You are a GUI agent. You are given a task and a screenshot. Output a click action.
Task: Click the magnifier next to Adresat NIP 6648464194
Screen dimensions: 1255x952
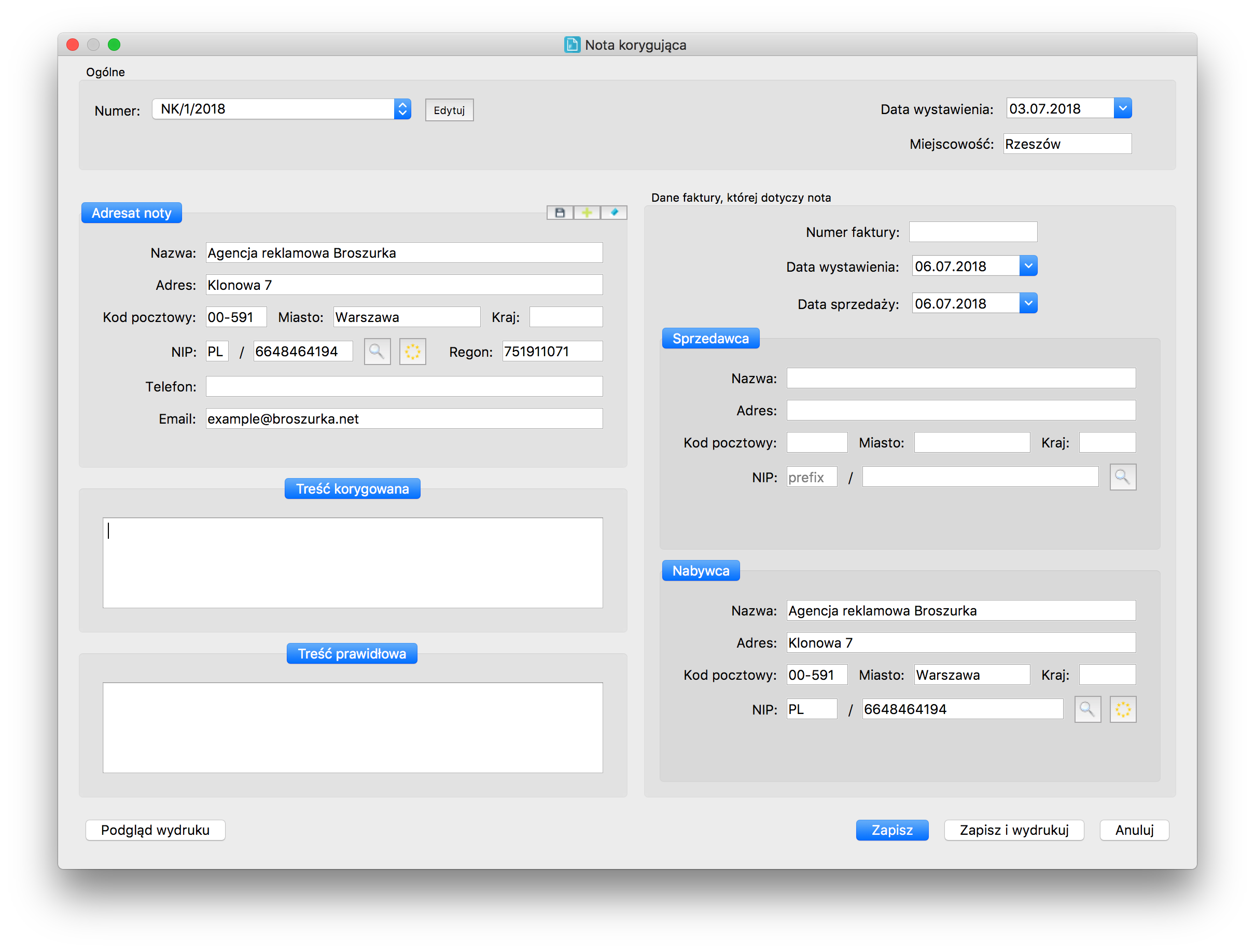pyautogui.click(x=376, y=352)
